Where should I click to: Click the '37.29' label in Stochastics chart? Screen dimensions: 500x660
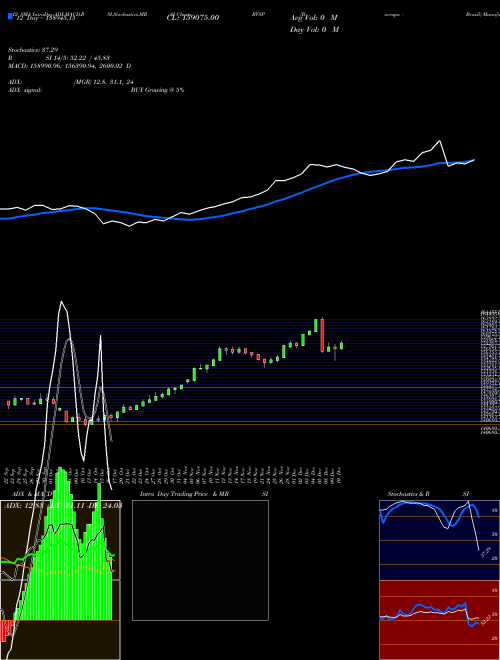pyautogui.click(x=485, y=552)
